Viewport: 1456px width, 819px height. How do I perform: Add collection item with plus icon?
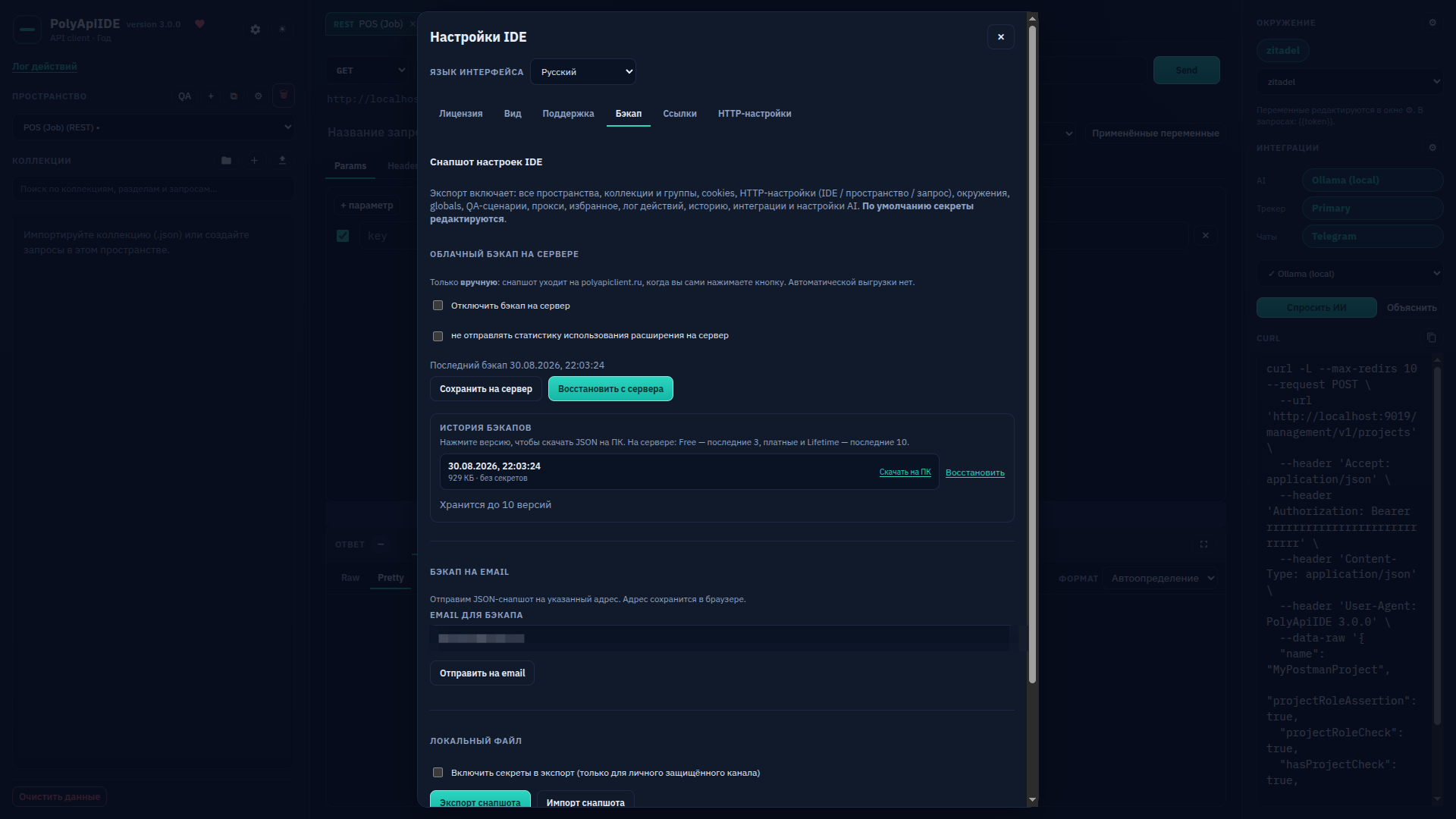coord(254,161)
